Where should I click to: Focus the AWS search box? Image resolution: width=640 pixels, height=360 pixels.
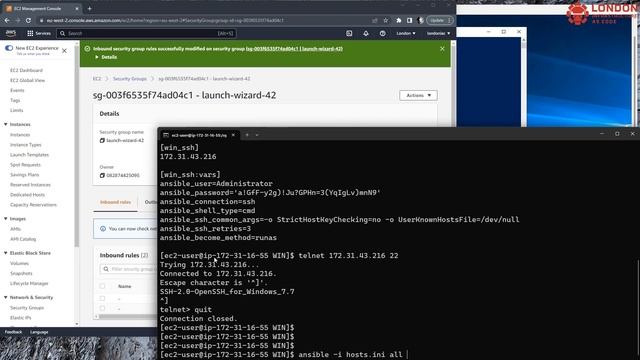coord(146,33)
